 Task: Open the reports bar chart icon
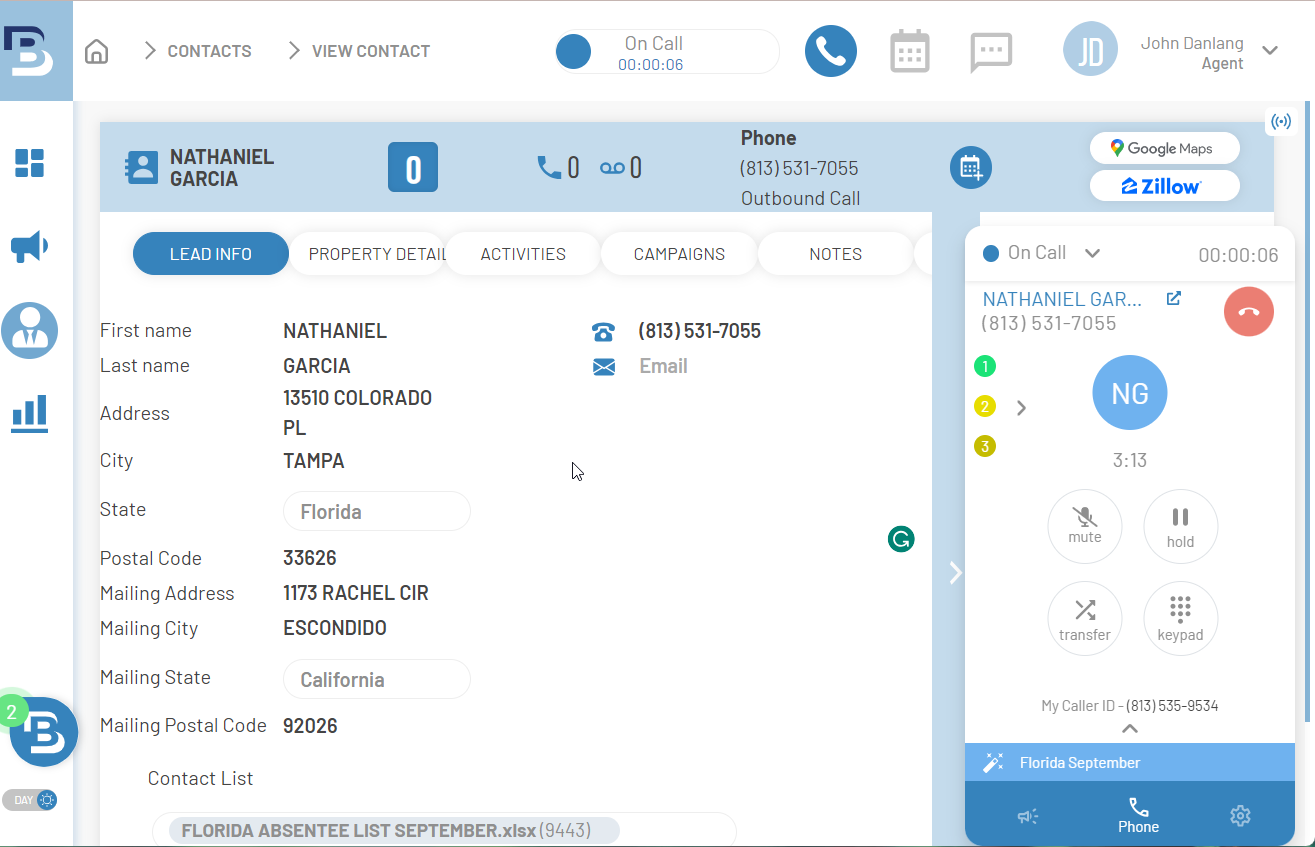(30, 412)
